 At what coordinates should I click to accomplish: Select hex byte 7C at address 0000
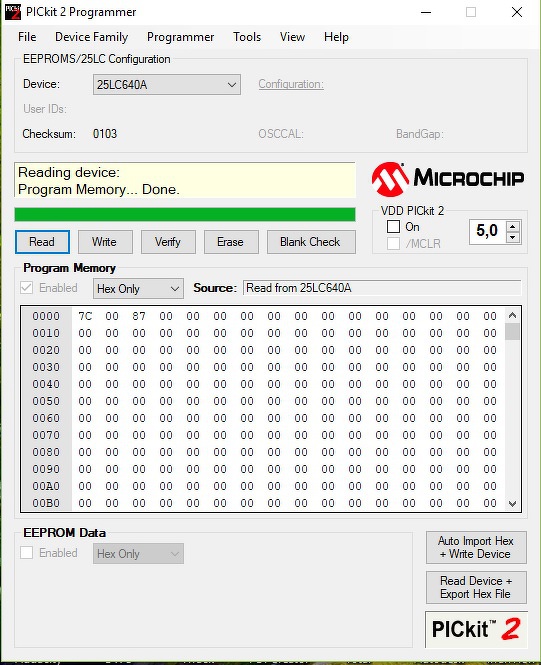(85, 316)
